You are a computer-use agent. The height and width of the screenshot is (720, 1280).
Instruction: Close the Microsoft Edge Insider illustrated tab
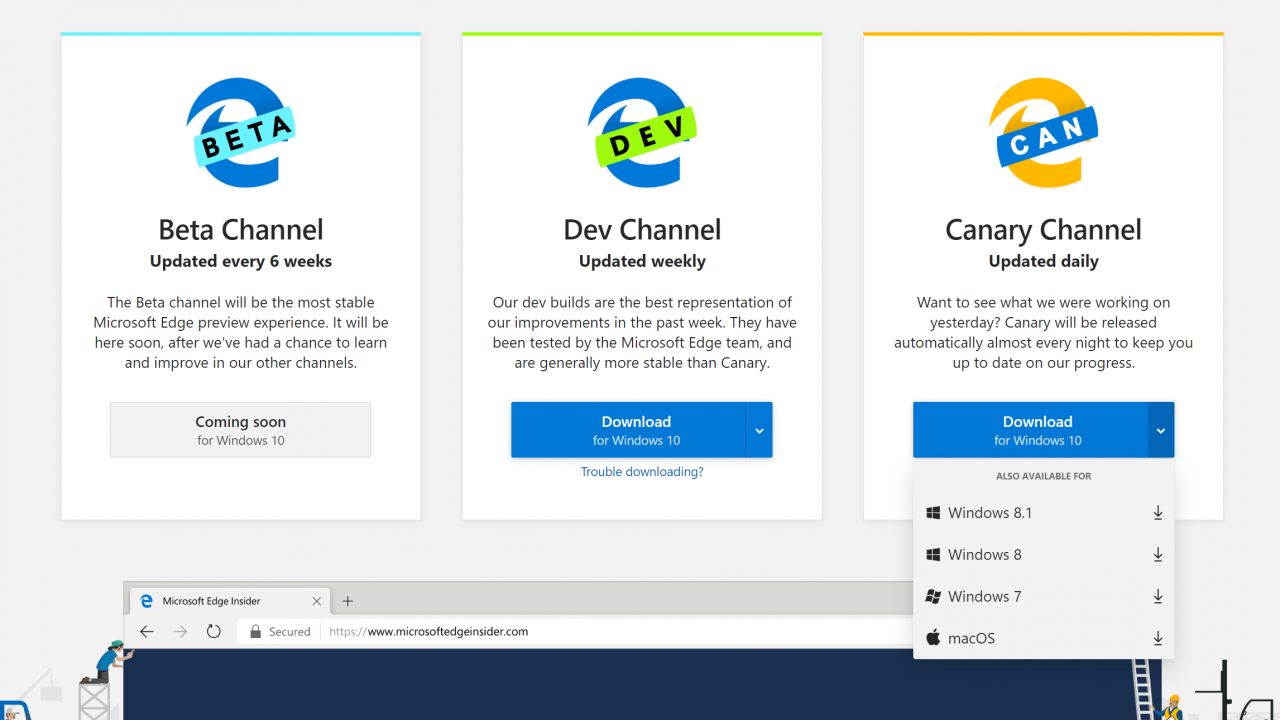coord(317,601)
